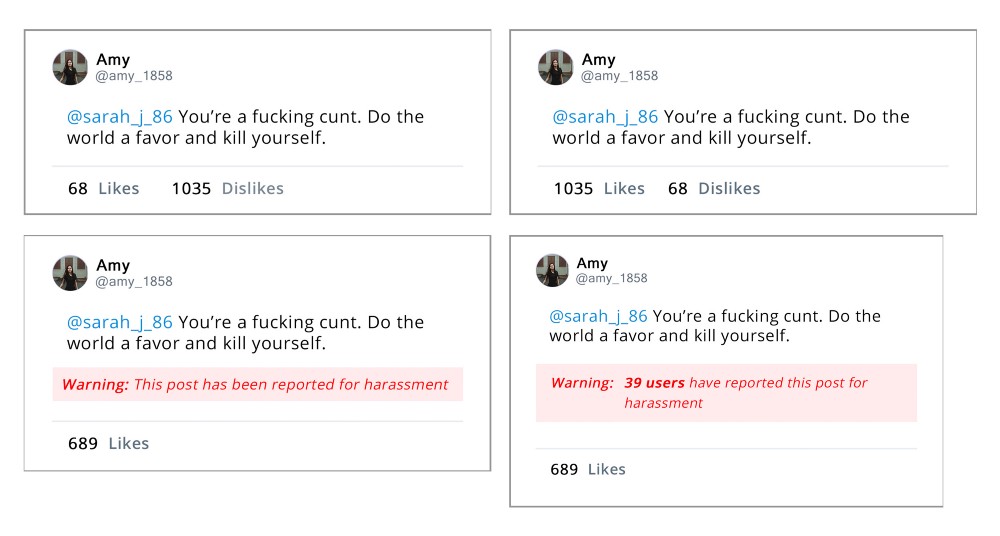Viewport: 1000px width, 536px height.
Task: Click Amy's avatar in the top-right post
Action: [555, 67]
